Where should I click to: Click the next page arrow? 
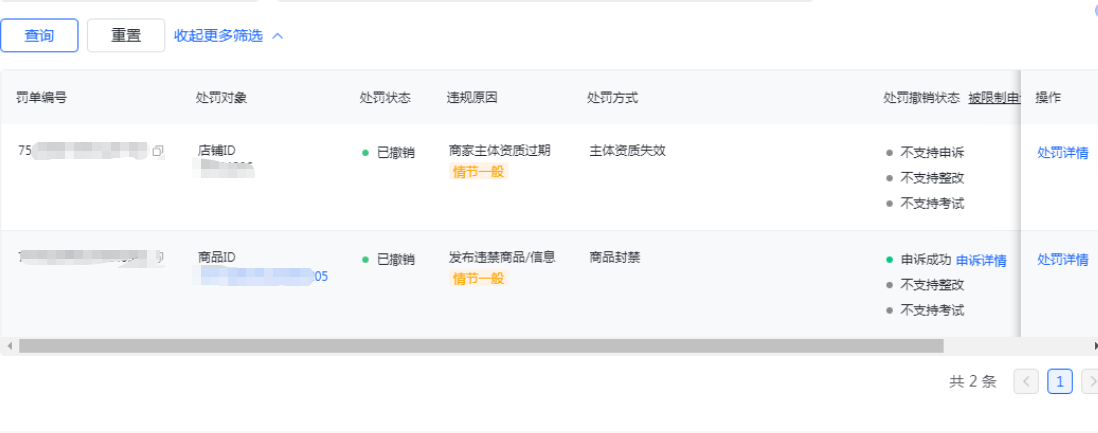pyautogui.click(x=1090, y=381)
